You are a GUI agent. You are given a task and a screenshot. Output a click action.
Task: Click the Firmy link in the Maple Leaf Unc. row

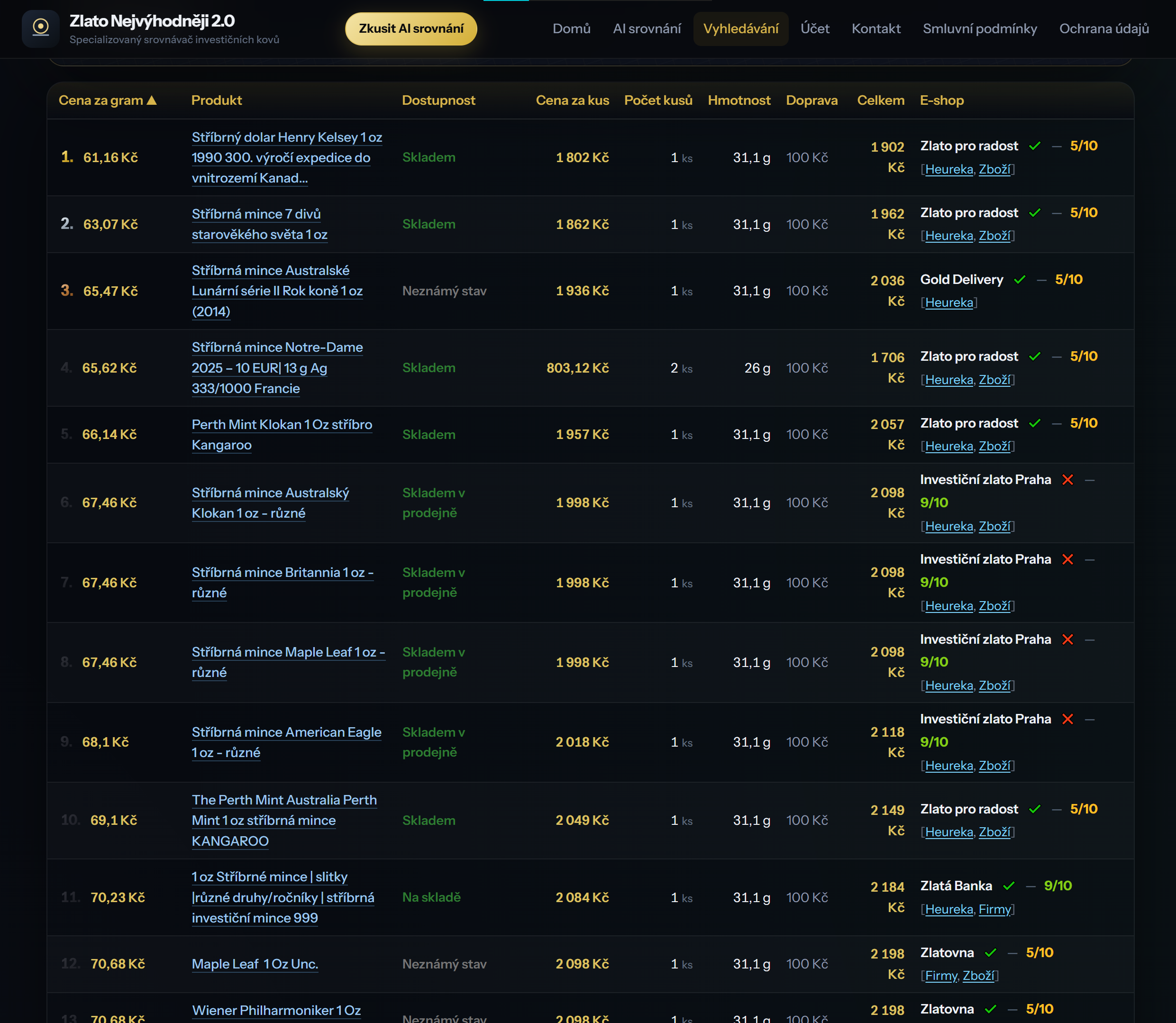[941, 976]
